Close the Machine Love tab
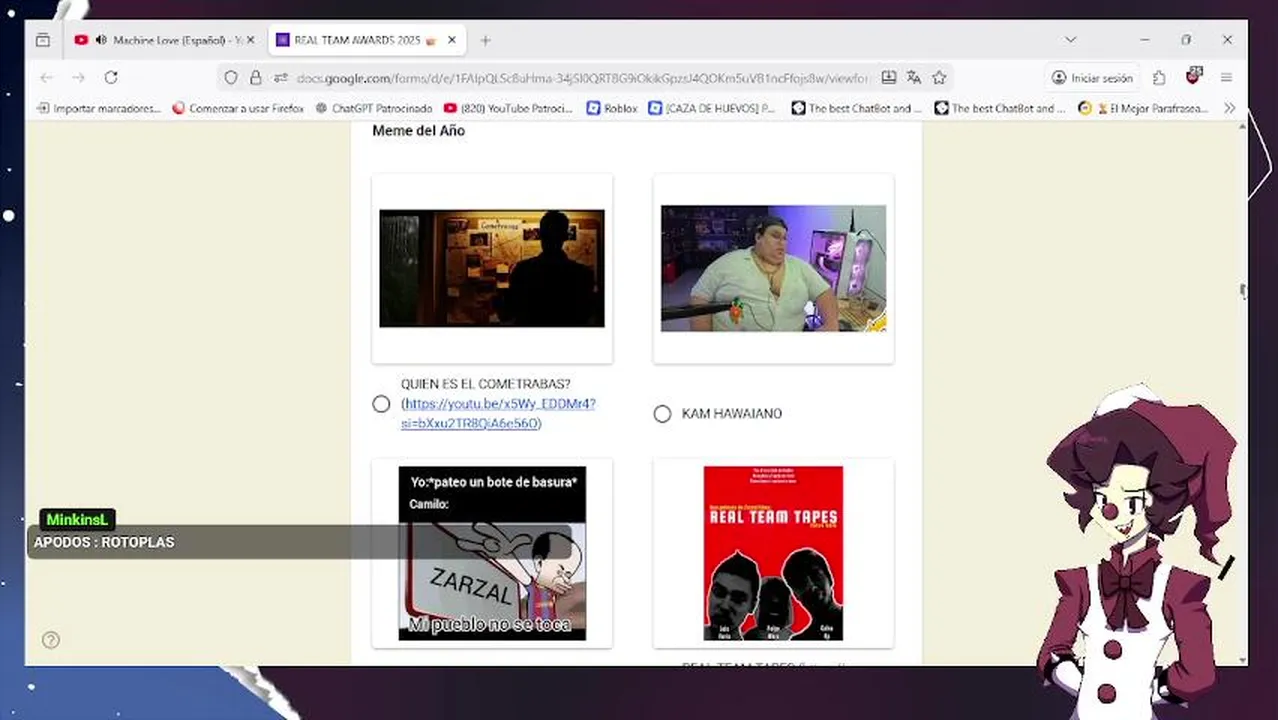Image resolution: width=1278 pixels, height=720 pixels. pos(250,40)
